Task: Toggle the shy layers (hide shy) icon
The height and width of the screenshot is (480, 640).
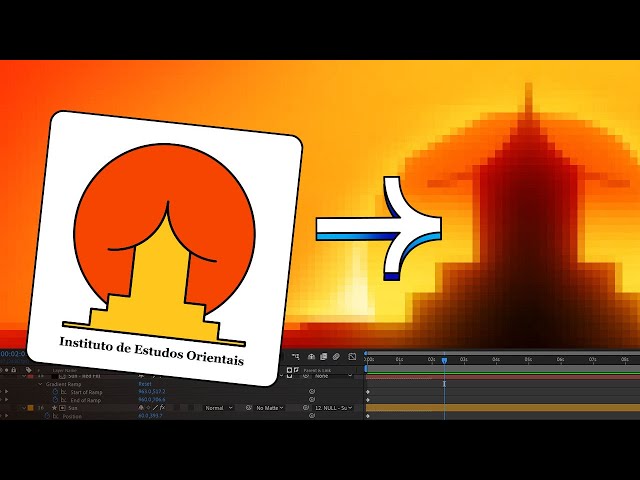Action: coord(311,357)
